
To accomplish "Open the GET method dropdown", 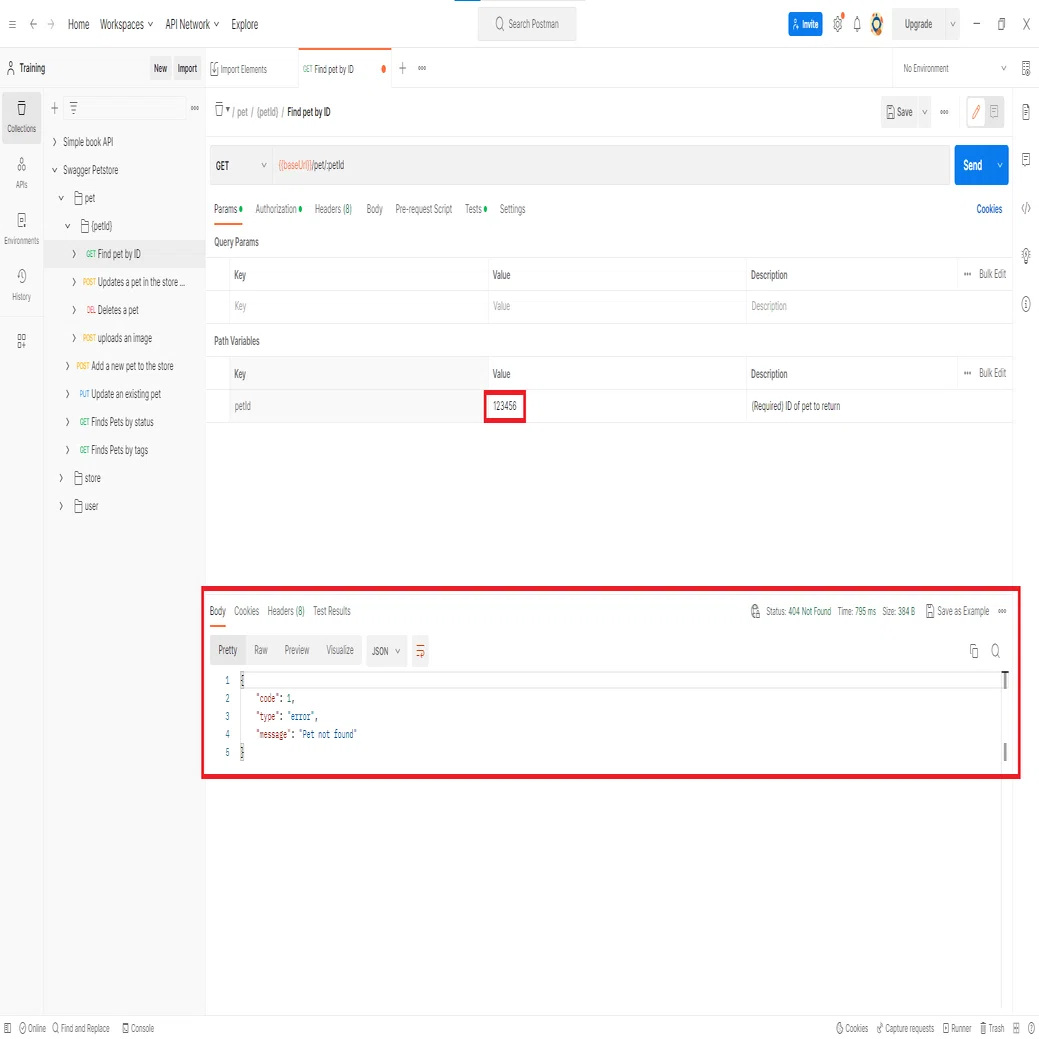I will pyautogui.click(x=241, y=165).
